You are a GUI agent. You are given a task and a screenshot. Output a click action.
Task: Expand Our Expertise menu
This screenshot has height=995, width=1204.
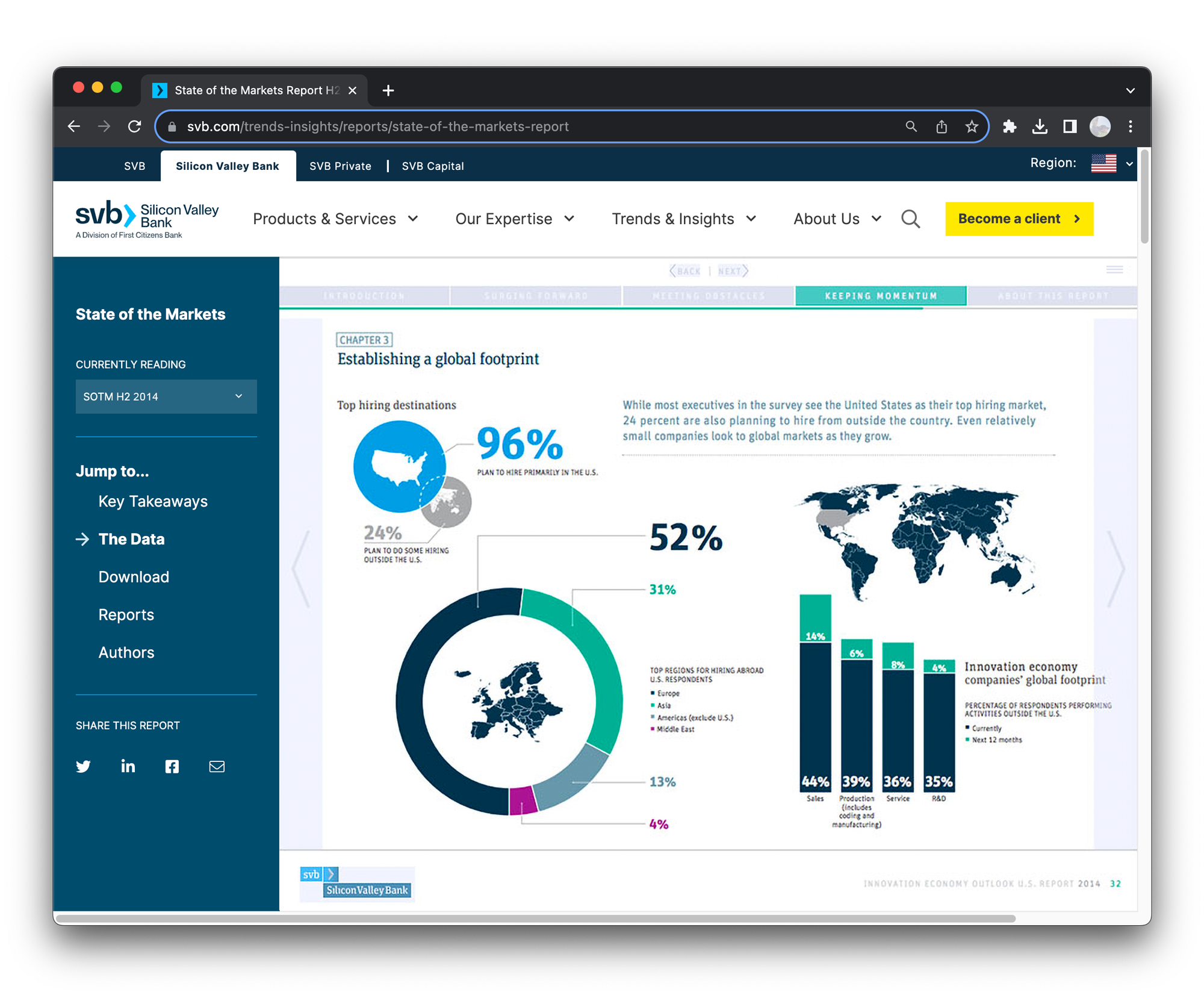point(515,219)
